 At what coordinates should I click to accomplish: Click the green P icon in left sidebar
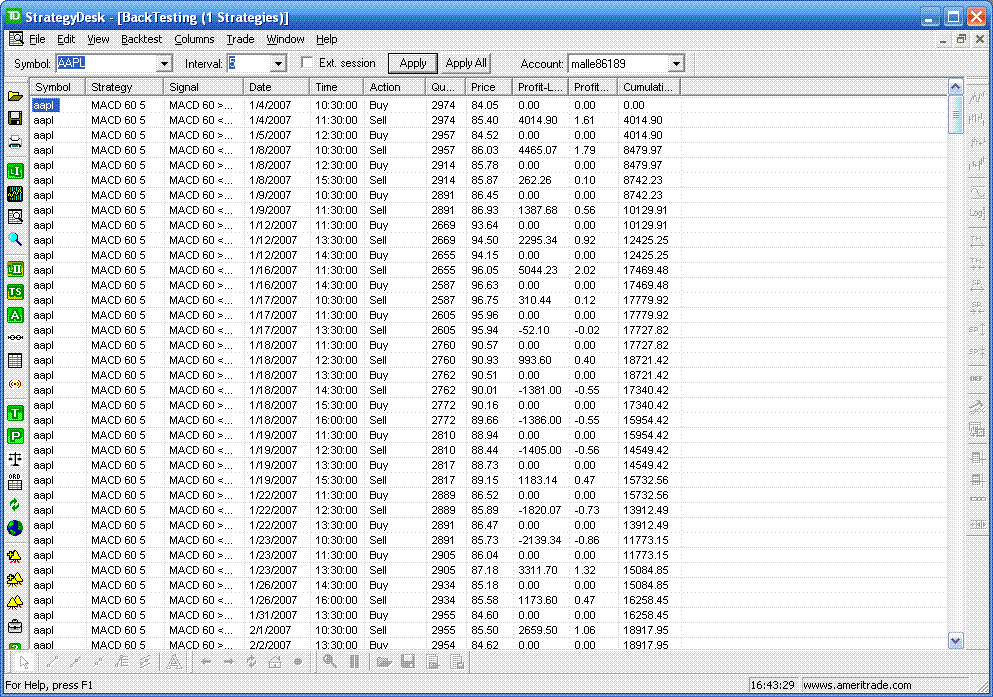15,436
